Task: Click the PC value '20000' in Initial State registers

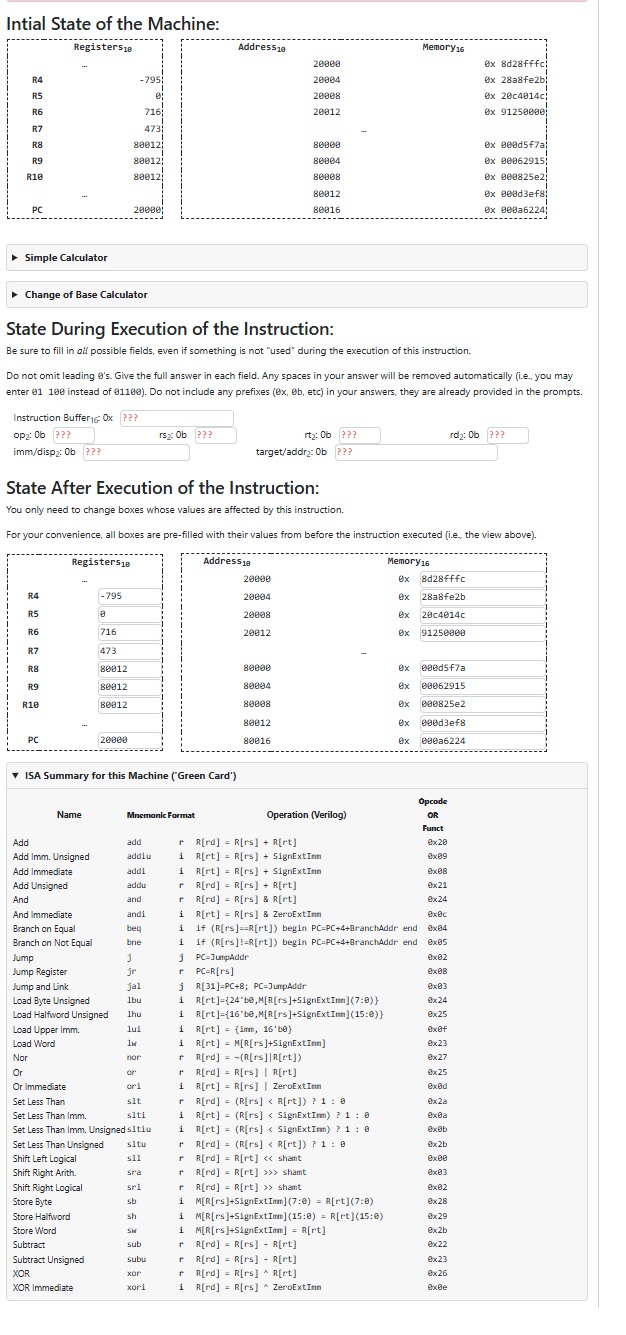Action: [x=147, y=210]
